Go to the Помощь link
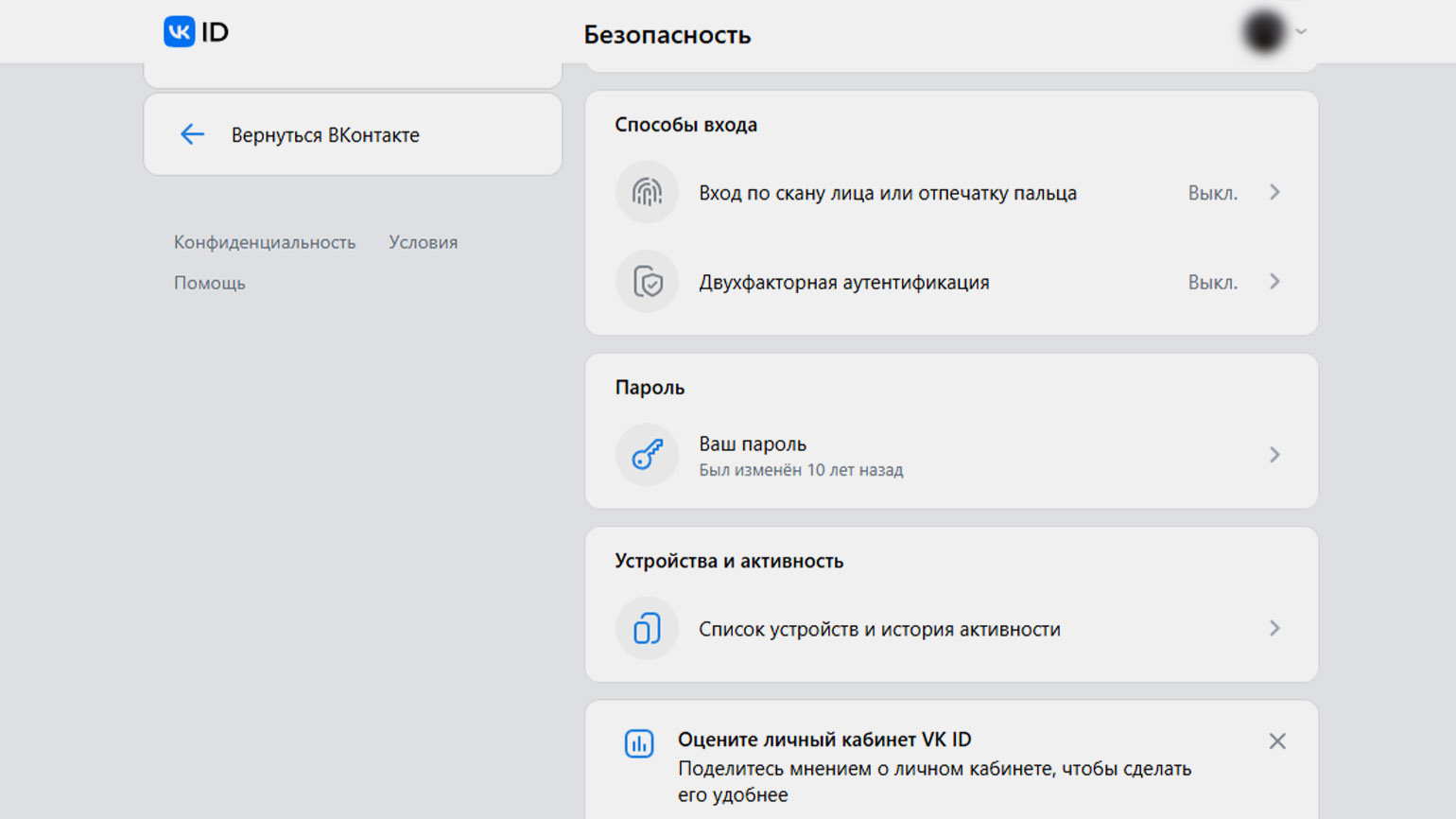1456x819 pixels. pyautogui.click(x=209, y=283)
